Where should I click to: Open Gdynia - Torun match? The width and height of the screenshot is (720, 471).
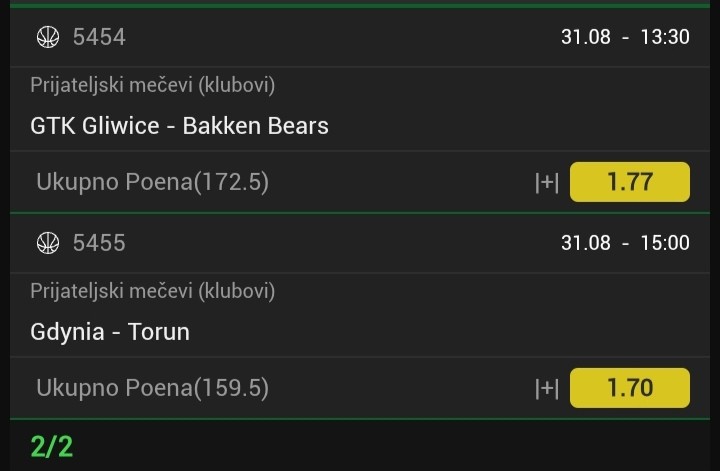pyautogui.click(x=110, y=332)
